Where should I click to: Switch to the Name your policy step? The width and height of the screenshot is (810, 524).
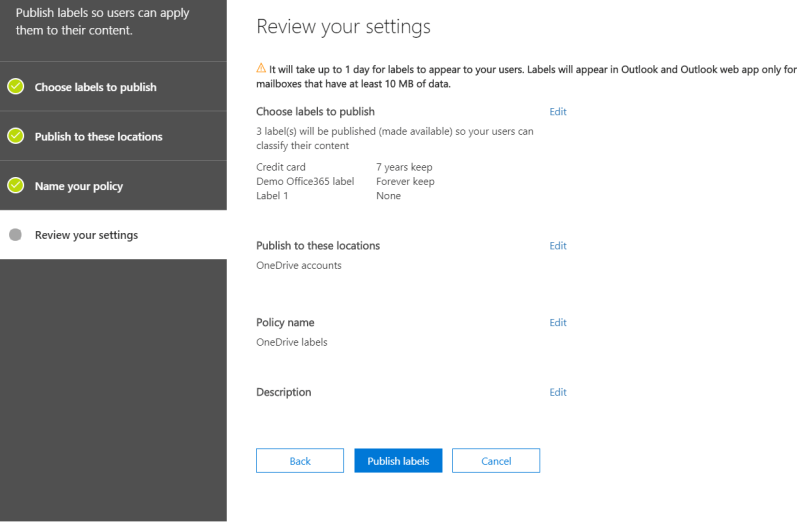pyautogui.click(x=79, y=186)
